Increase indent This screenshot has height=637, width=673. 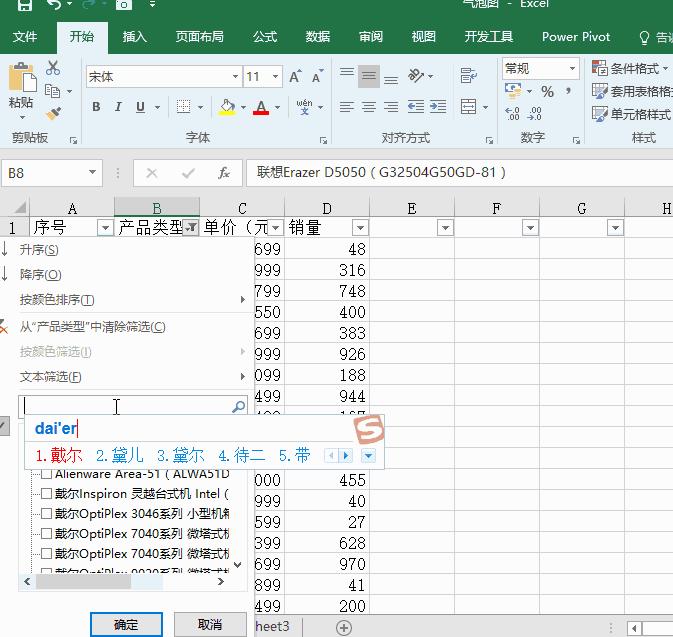tap(438, 106)
